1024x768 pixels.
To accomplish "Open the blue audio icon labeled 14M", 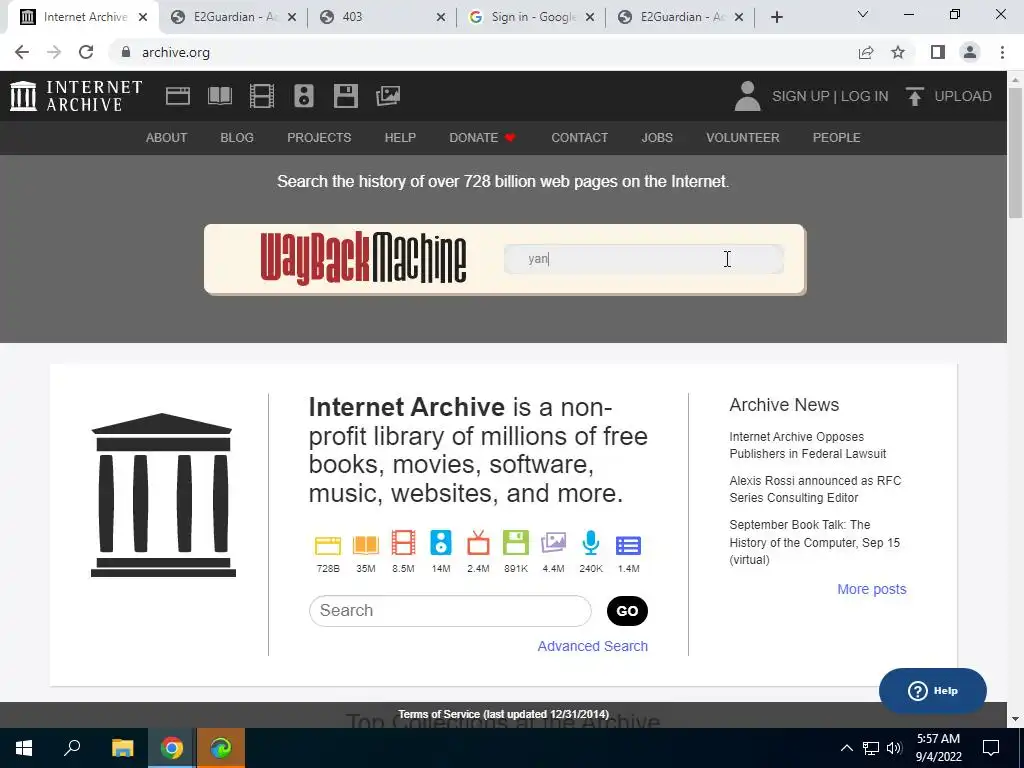I will tap(441, 543).
